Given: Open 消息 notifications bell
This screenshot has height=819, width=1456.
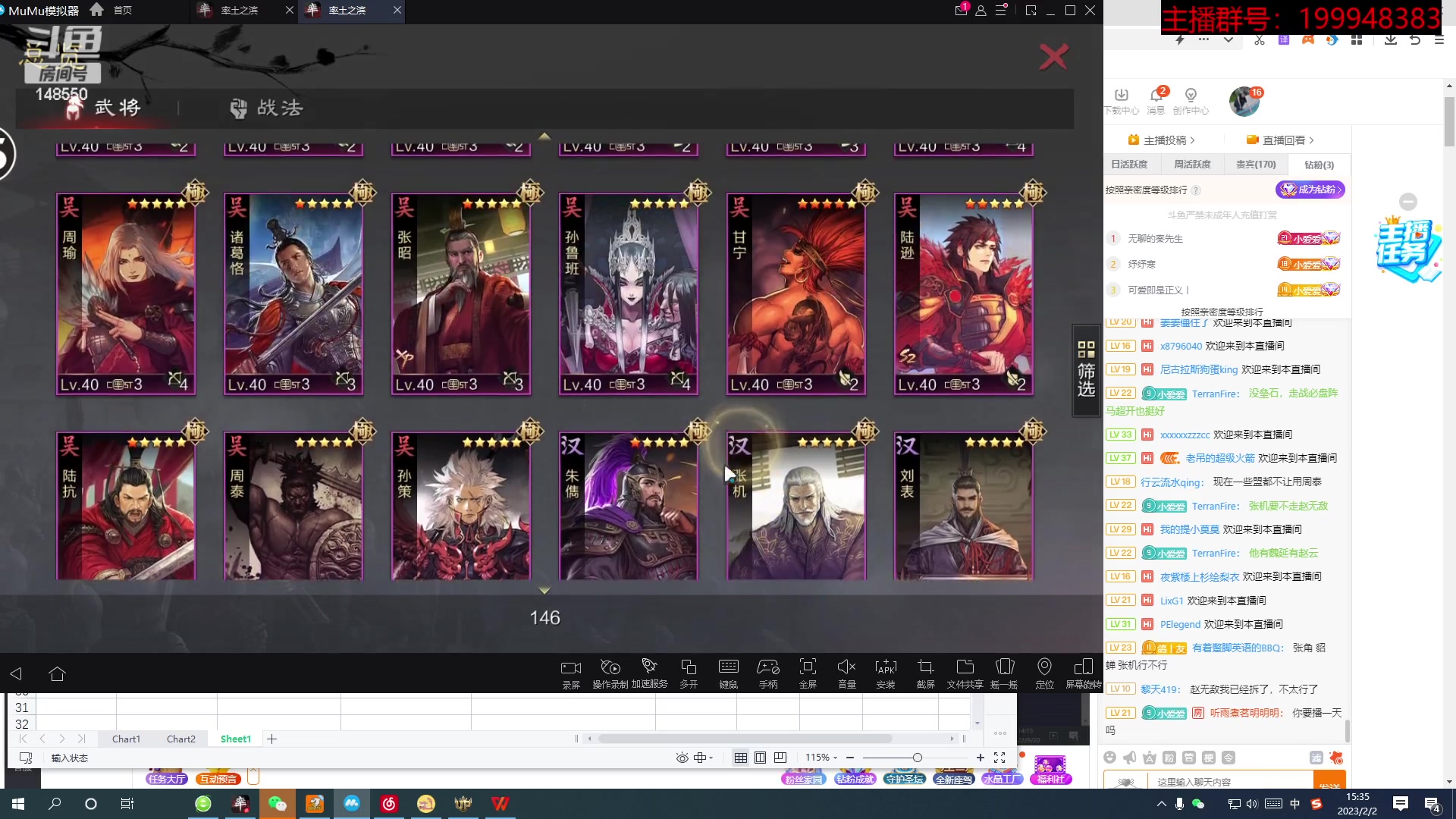Looking at the screenshot, I should [1156, 101].
